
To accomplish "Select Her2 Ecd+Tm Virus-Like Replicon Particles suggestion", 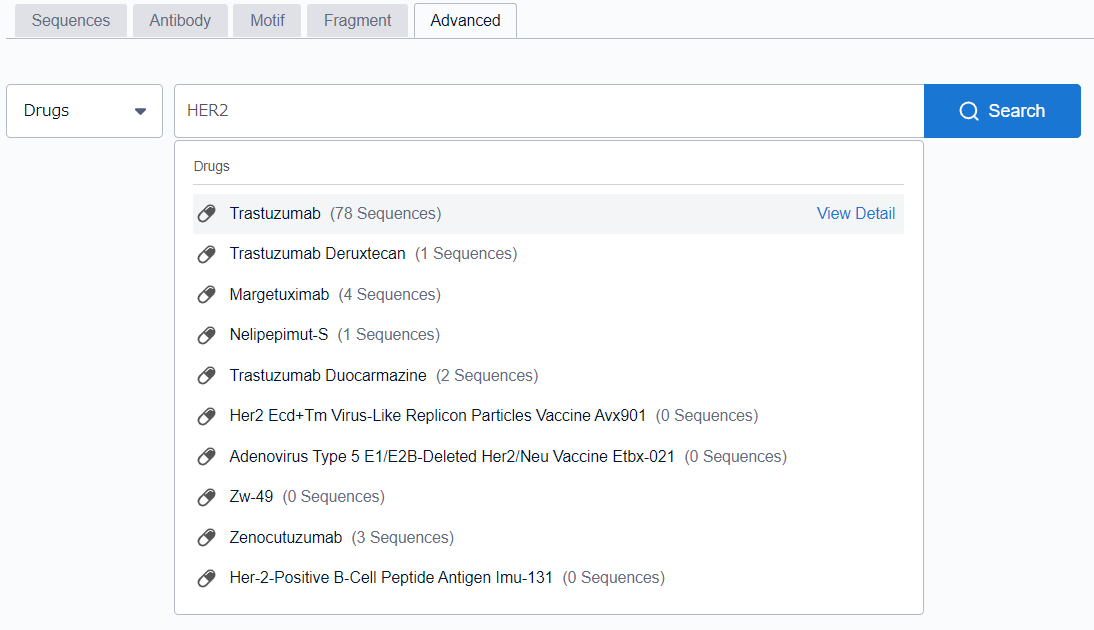I will [437, 416].
